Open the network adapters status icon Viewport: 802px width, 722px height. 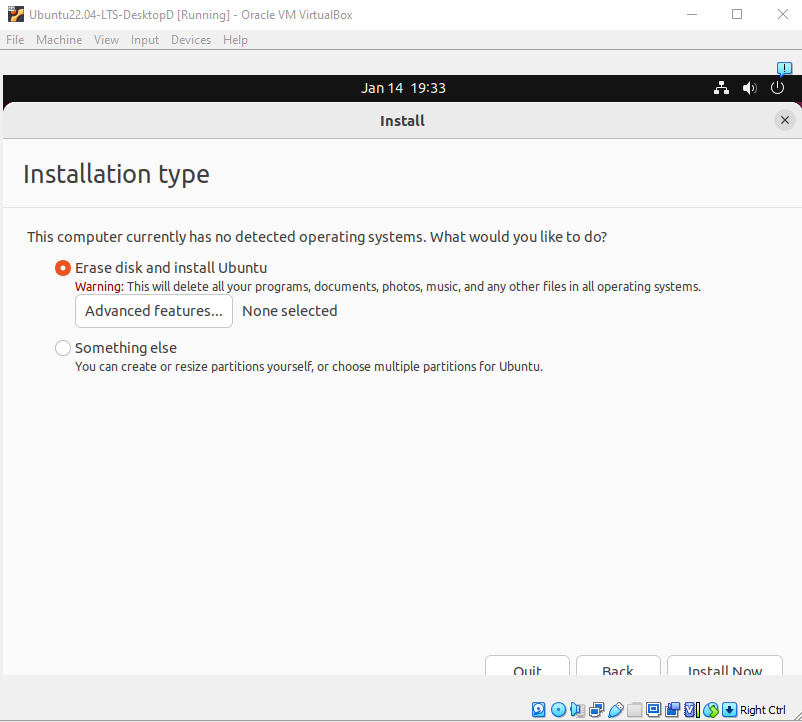tap(597, 710)
